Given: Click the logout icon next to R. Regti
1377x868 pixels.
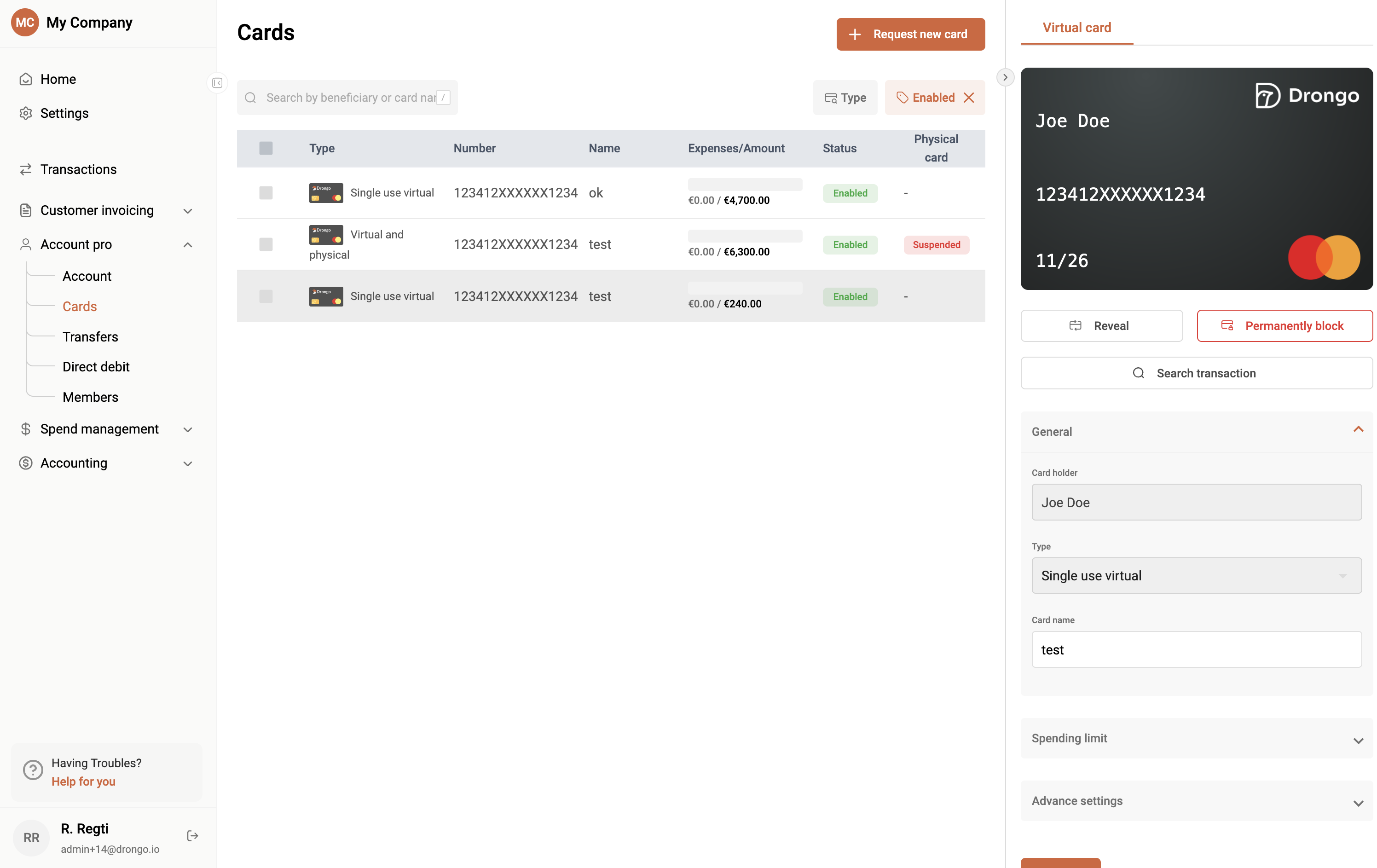Looking at the screenshot, I should click(193, 836).
